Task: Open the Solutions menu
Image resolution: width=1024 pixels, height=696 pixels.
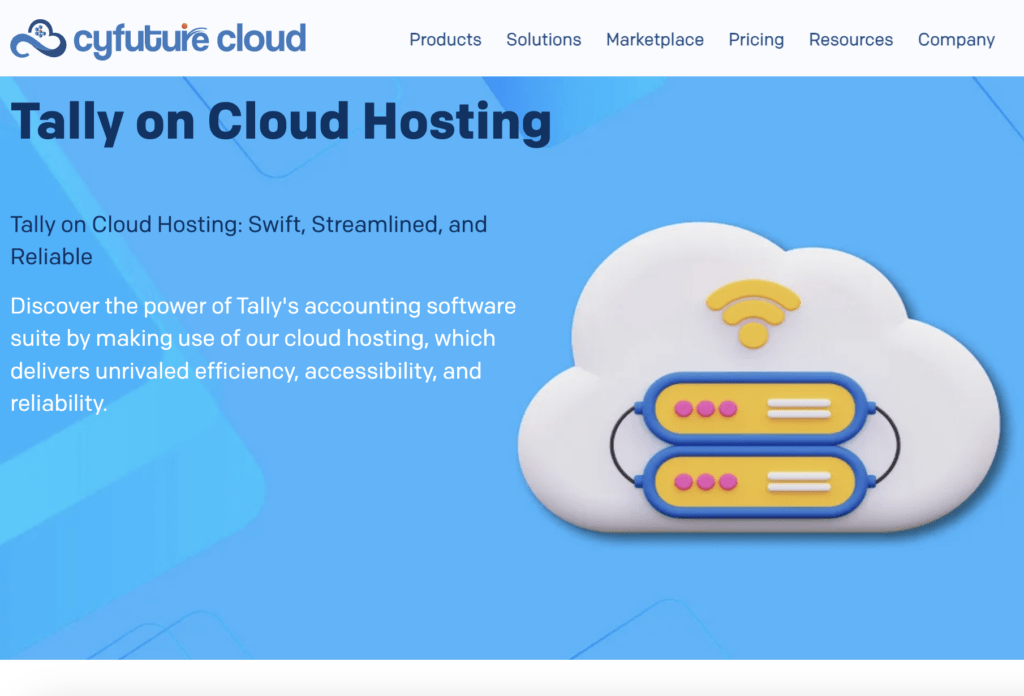Action: (x=543, y=40)
